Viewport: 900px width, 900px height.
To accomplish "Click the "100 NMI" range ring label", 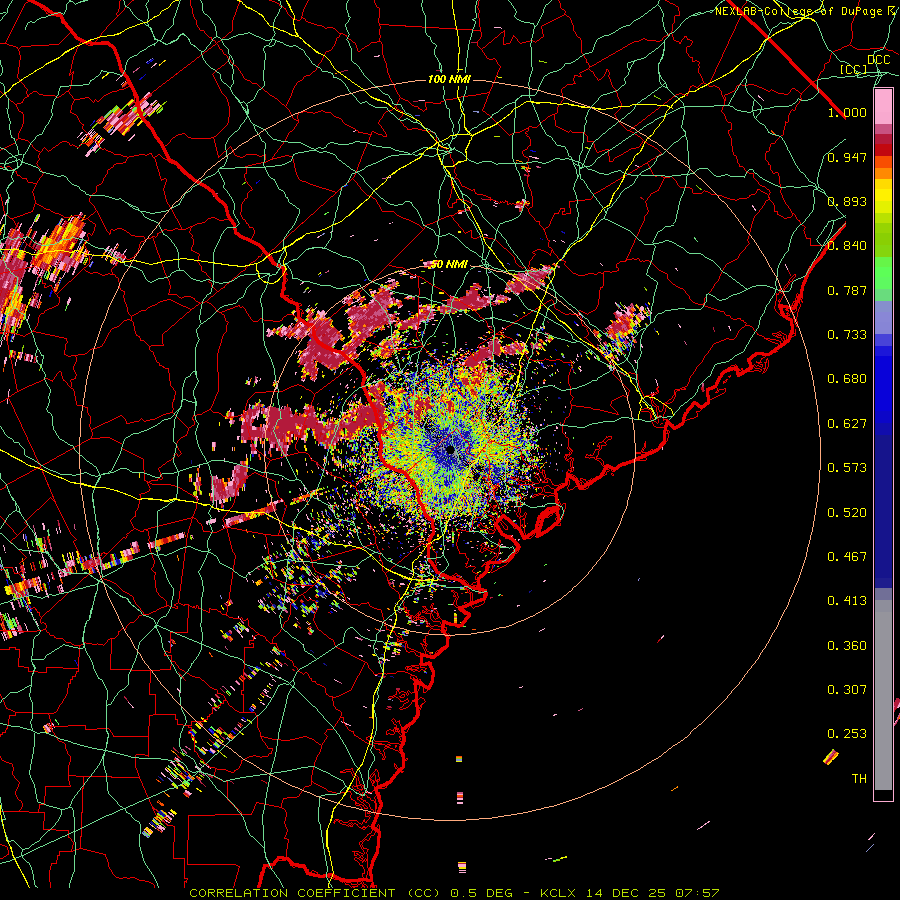I will [449, 79].
